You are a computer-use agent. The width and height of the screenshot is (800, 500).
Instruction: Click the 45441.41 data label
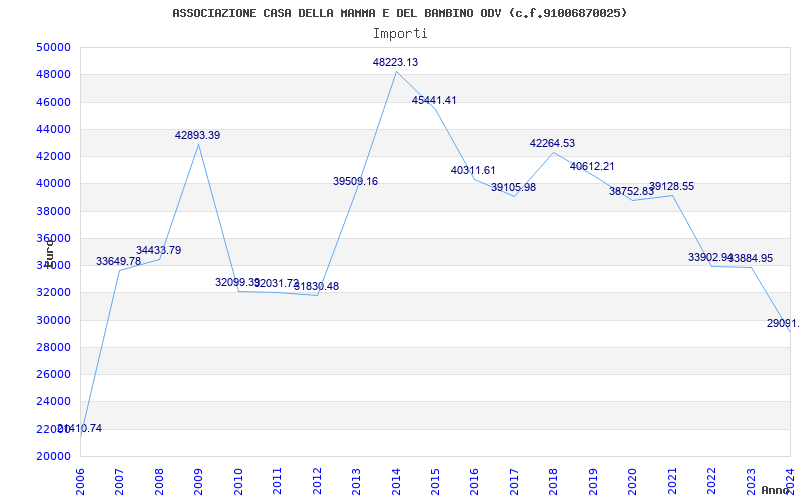pyautogui.click(x=434, y=100)
